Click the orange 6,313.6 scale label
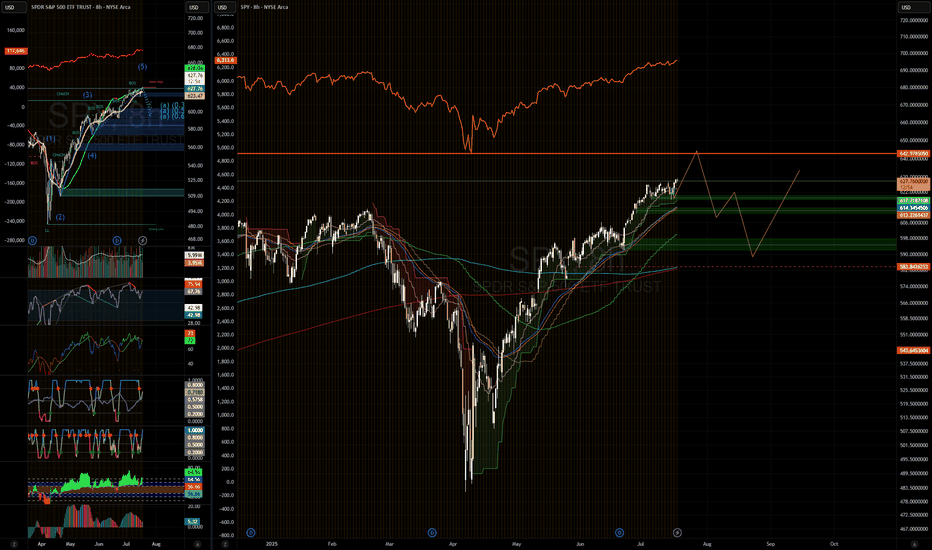The height and width of the screenshot is (550, 932). (x=226, y=61)
